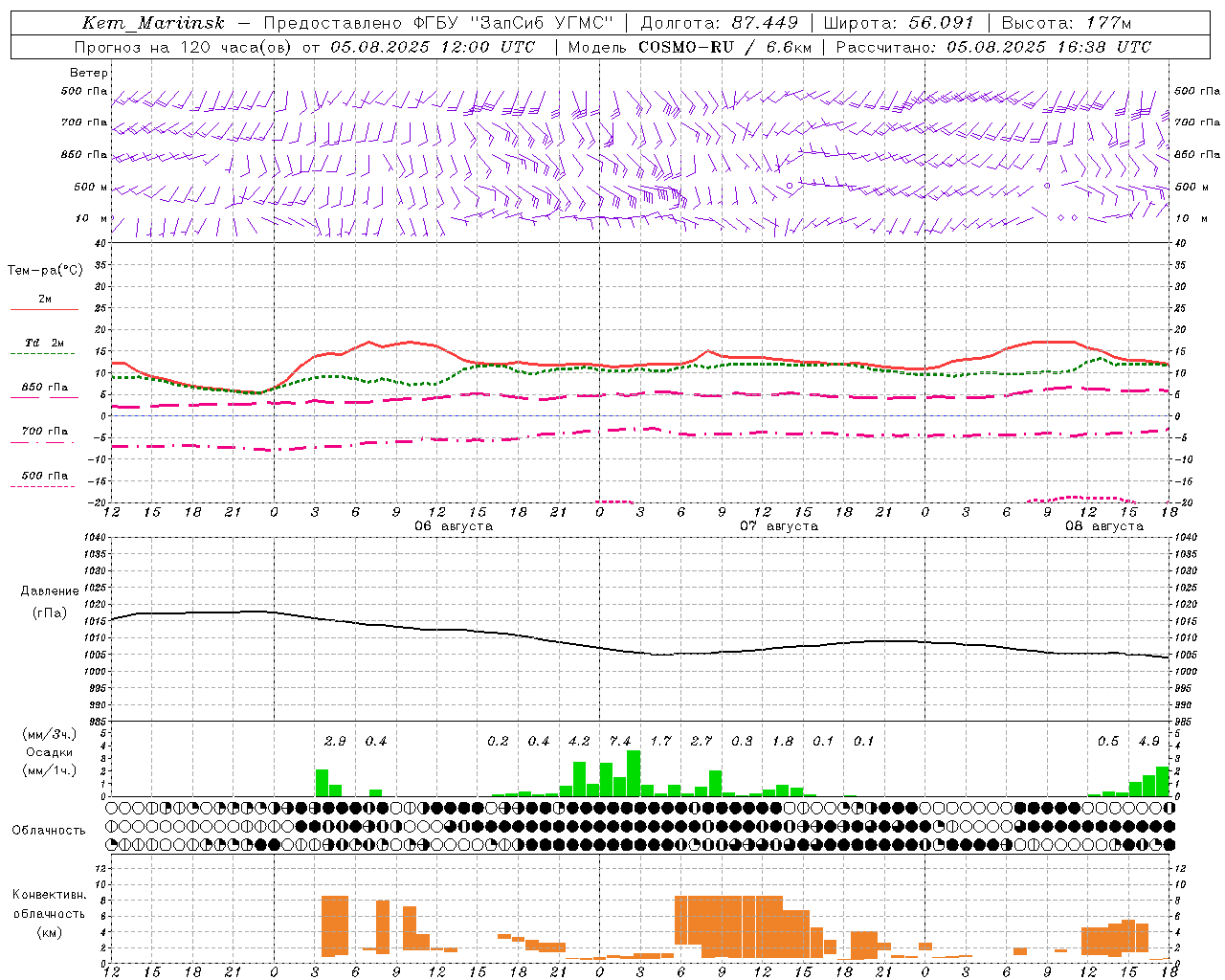Click the precipitation total 2.7
Viewport: 1225px width, 980px height.
tap(702, 742)
